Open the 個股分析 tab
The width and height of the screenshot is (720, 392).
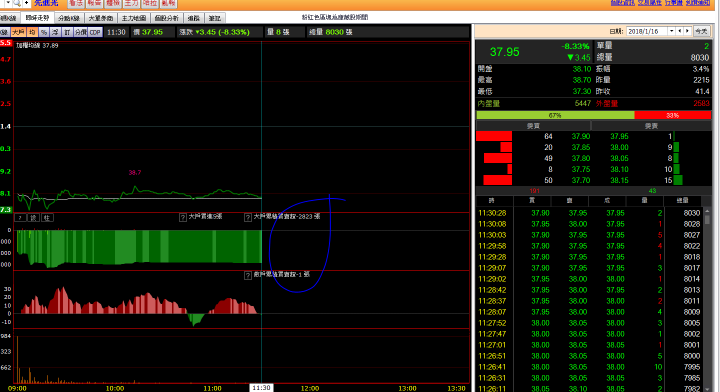(x=167, y=18)
